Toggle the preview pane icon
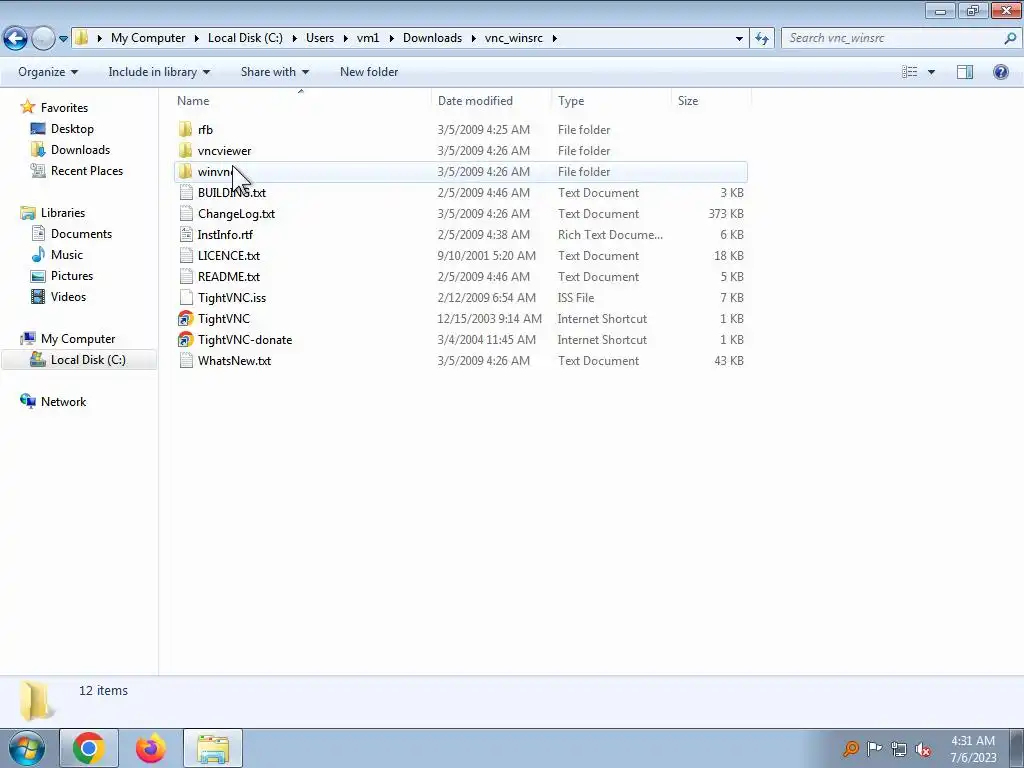The width and height of the screenshot is (1024, 768). [965, 72]
